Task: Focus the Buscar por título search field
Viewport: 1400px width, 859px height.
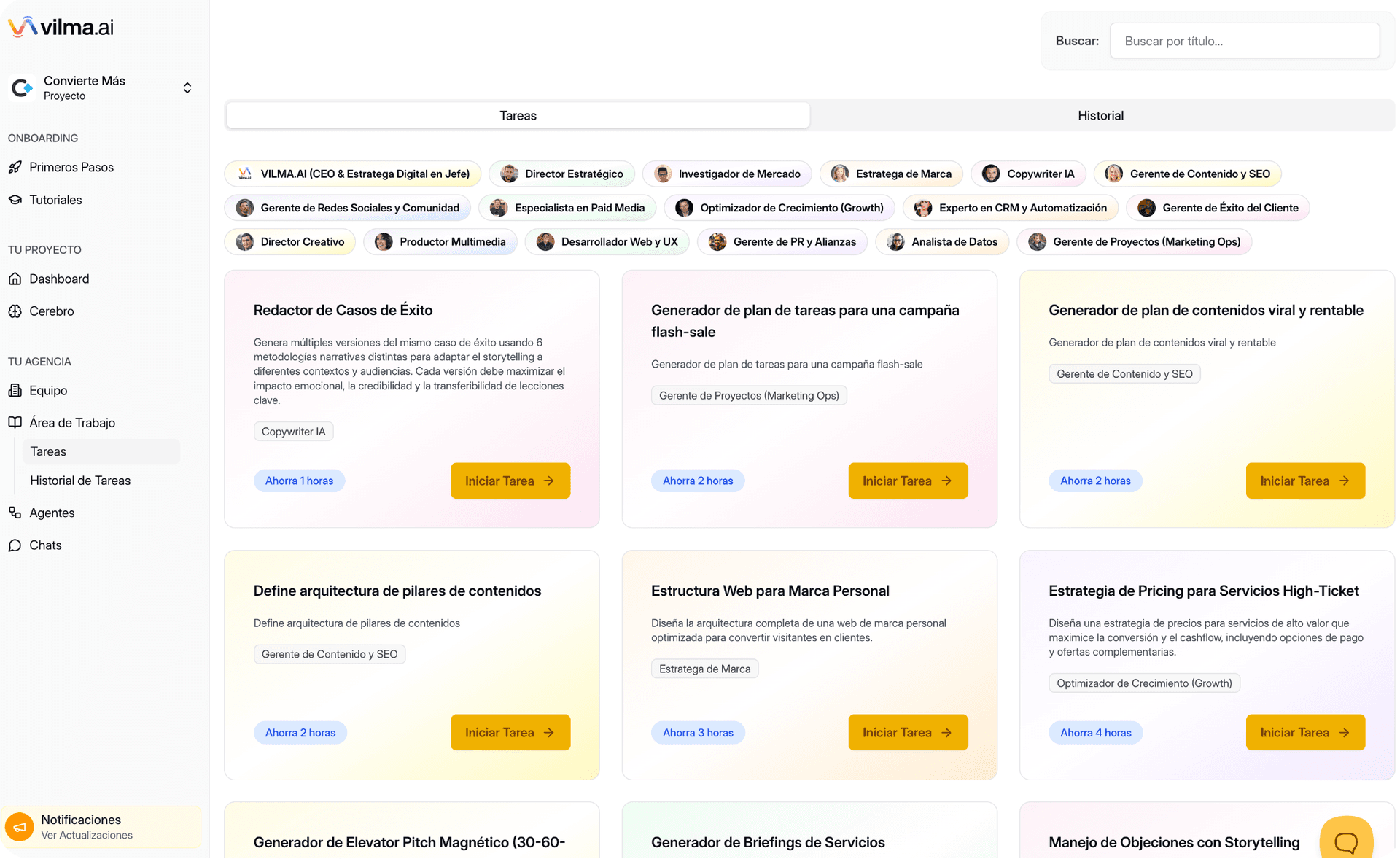Action: (x=1244, y=41)
